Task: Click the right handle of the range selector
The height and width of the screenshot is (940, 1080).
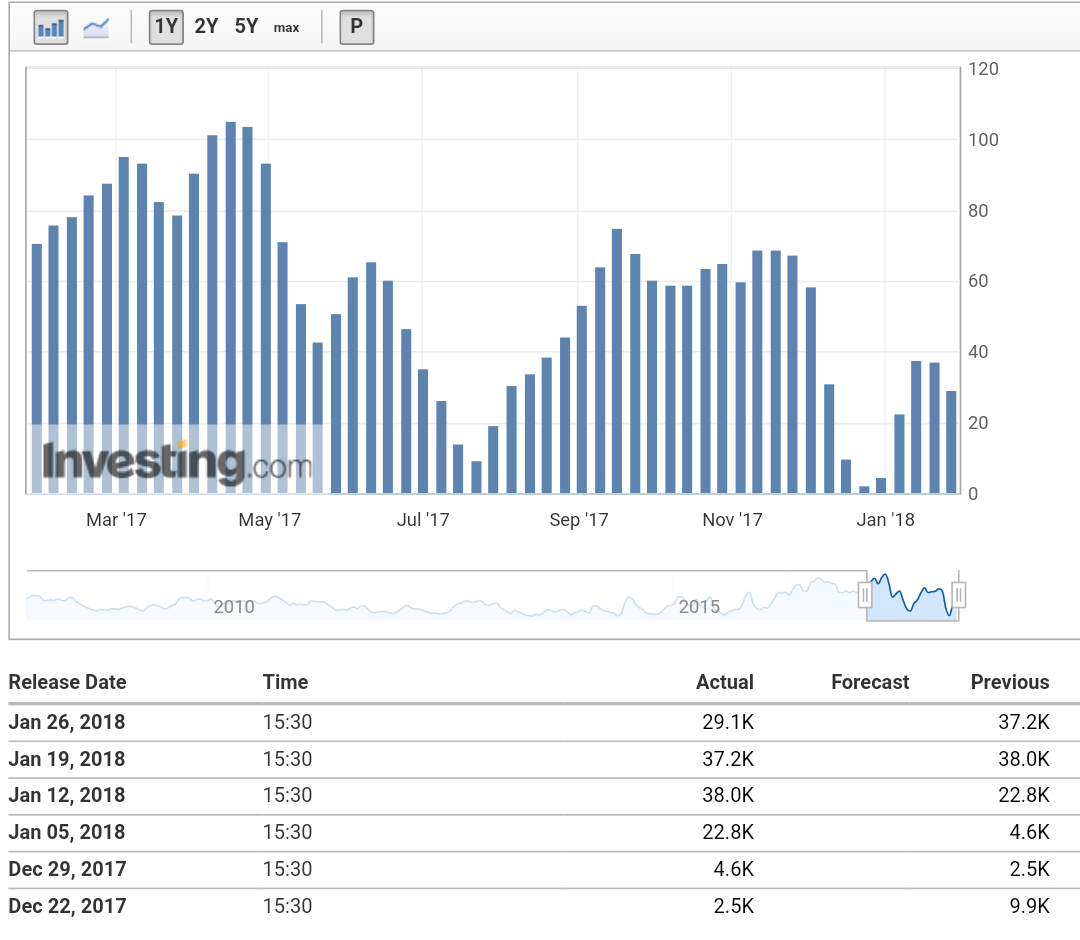Action: 957,593
